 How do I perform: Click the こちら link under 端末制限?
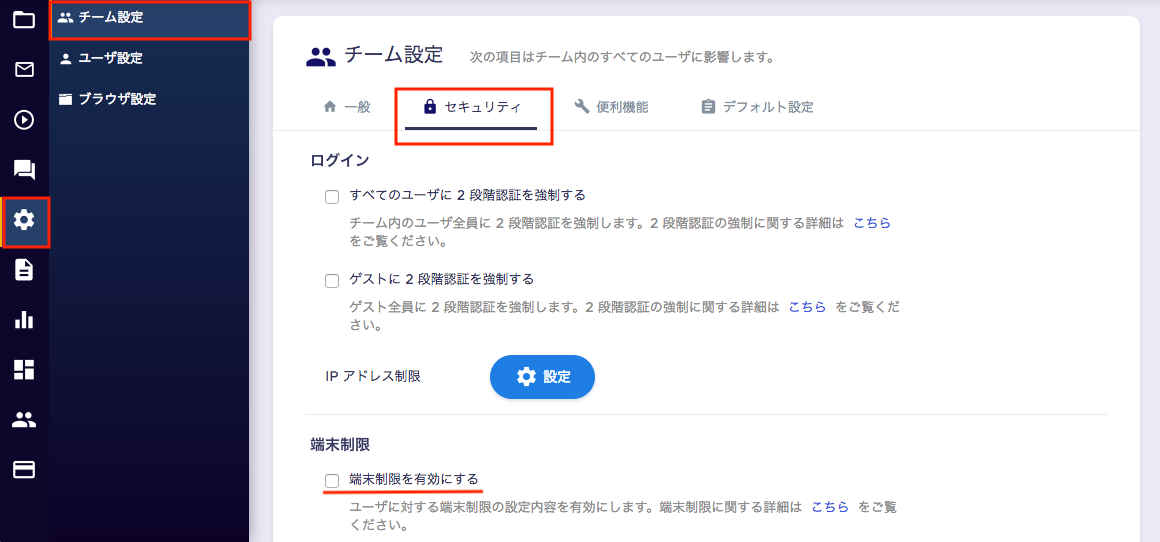point(829,507)
